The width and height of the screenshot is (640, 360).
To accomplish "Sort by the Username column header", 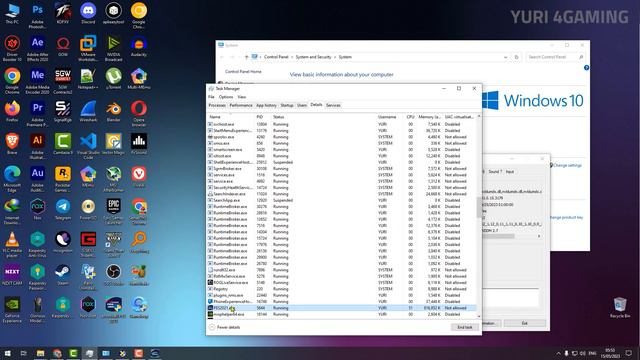I will [390, 117].
